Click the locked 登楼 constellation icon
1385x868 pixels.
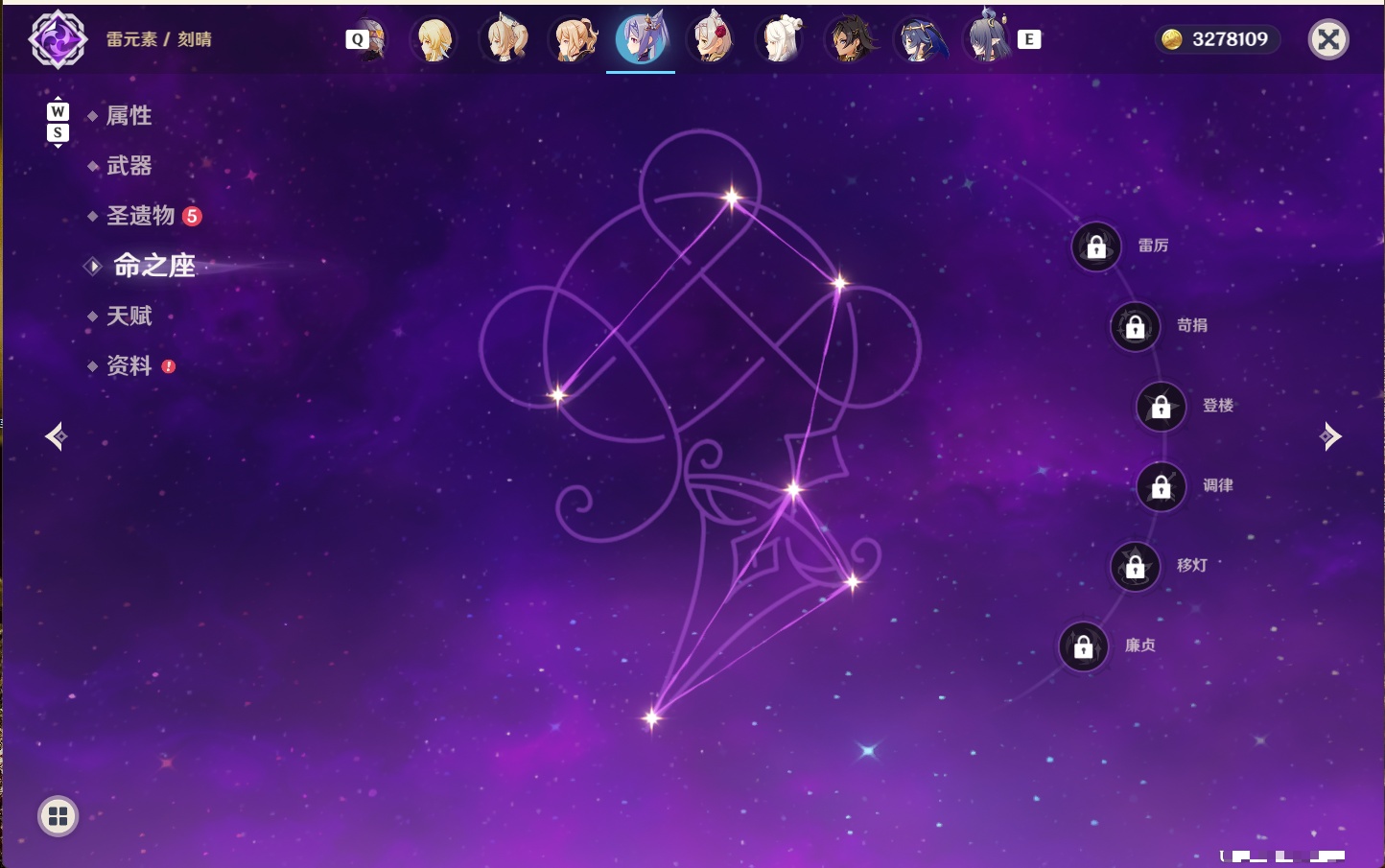1162,407
